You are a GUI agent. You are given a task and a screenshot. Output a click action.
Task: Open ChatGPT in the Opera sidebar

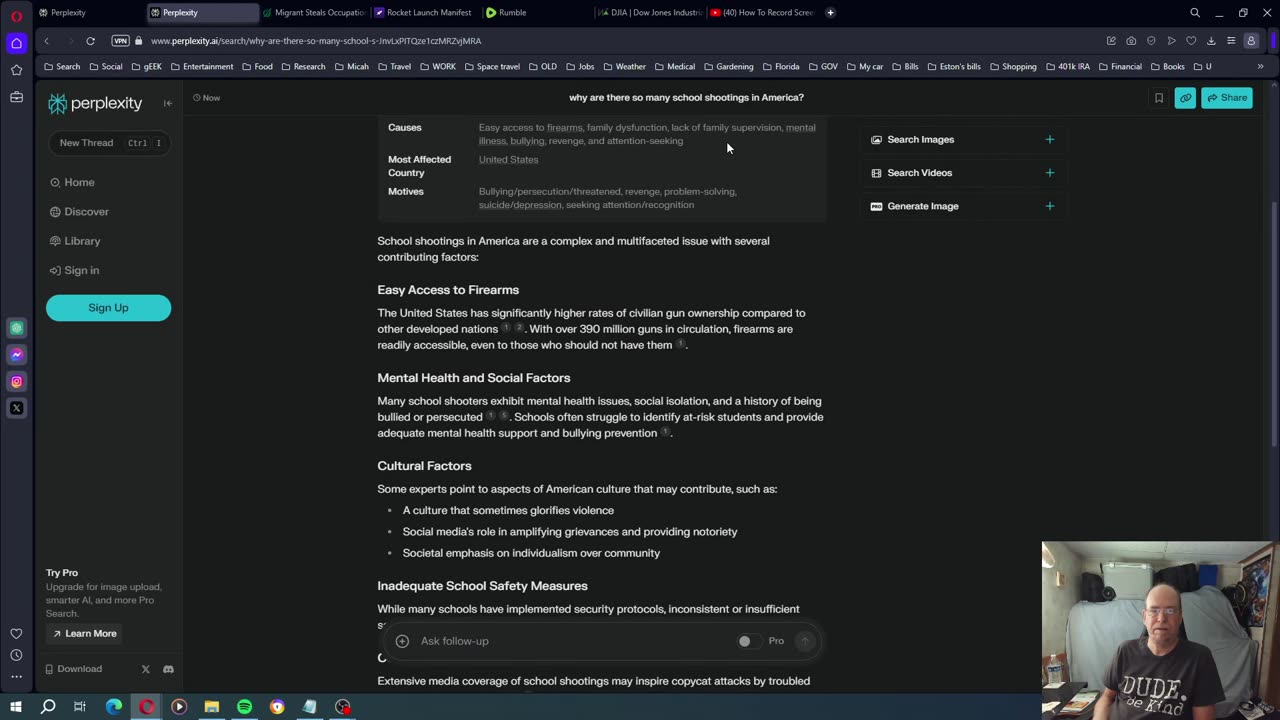pos(16,328)
